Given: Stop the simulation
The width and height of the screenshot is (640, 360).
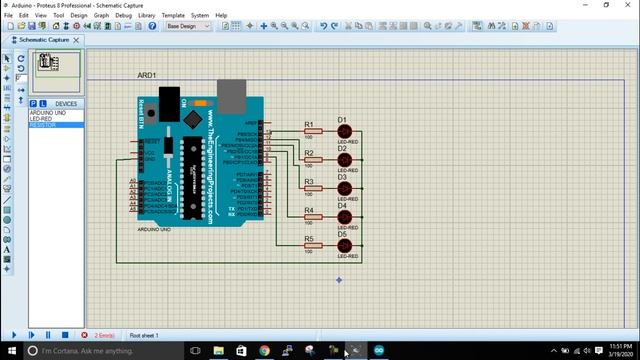Looking at the screenshot, I should tap(65, 335).
